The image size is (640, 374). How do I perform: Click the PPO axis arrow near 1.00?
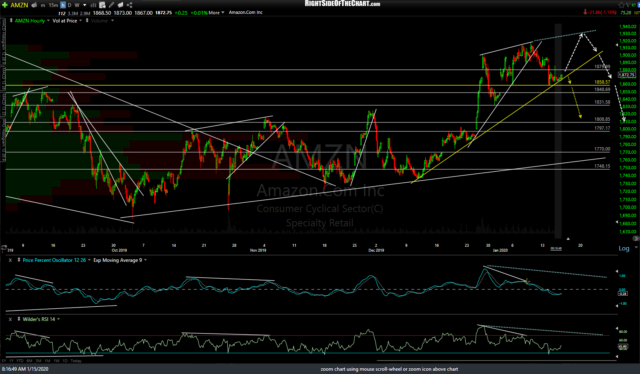tap(617, 272)
